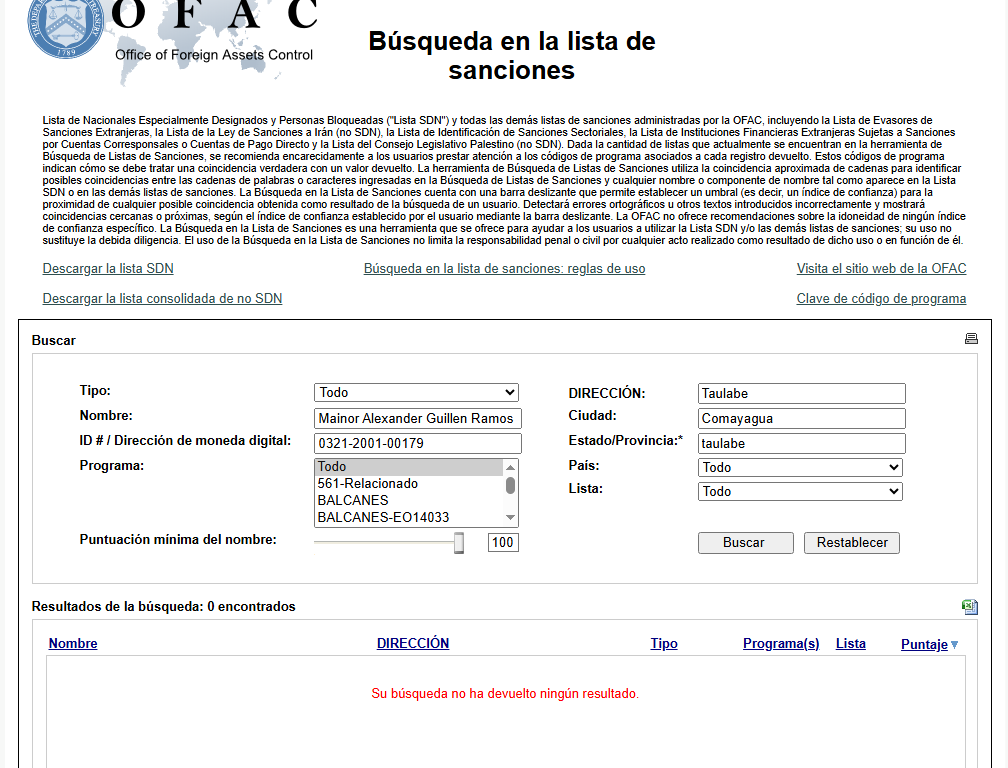Click into the Ciudad input field

801,419
